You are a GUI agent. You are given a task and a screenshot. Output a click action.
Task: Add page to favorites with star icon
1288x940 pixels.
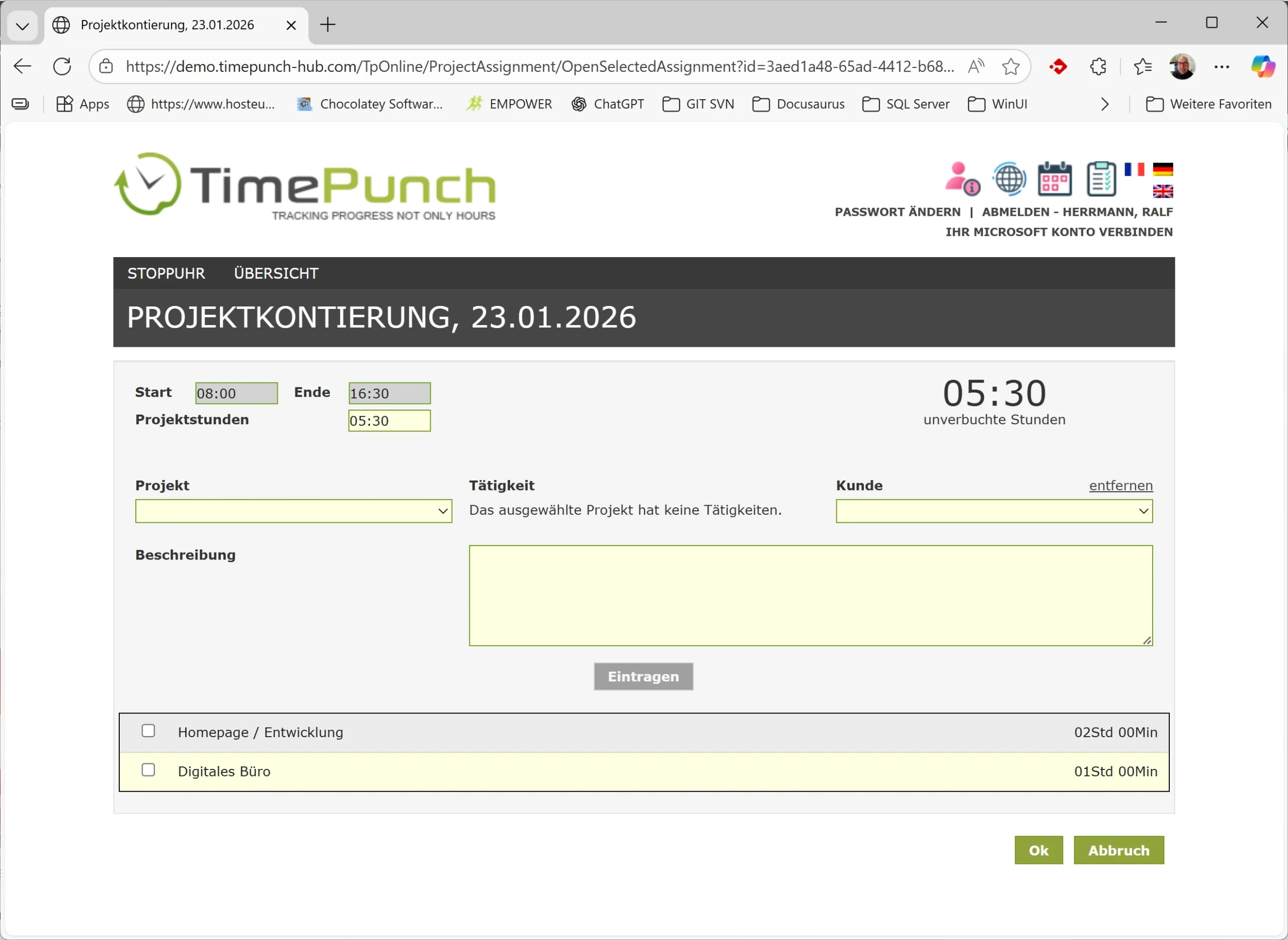[1010, 66]
